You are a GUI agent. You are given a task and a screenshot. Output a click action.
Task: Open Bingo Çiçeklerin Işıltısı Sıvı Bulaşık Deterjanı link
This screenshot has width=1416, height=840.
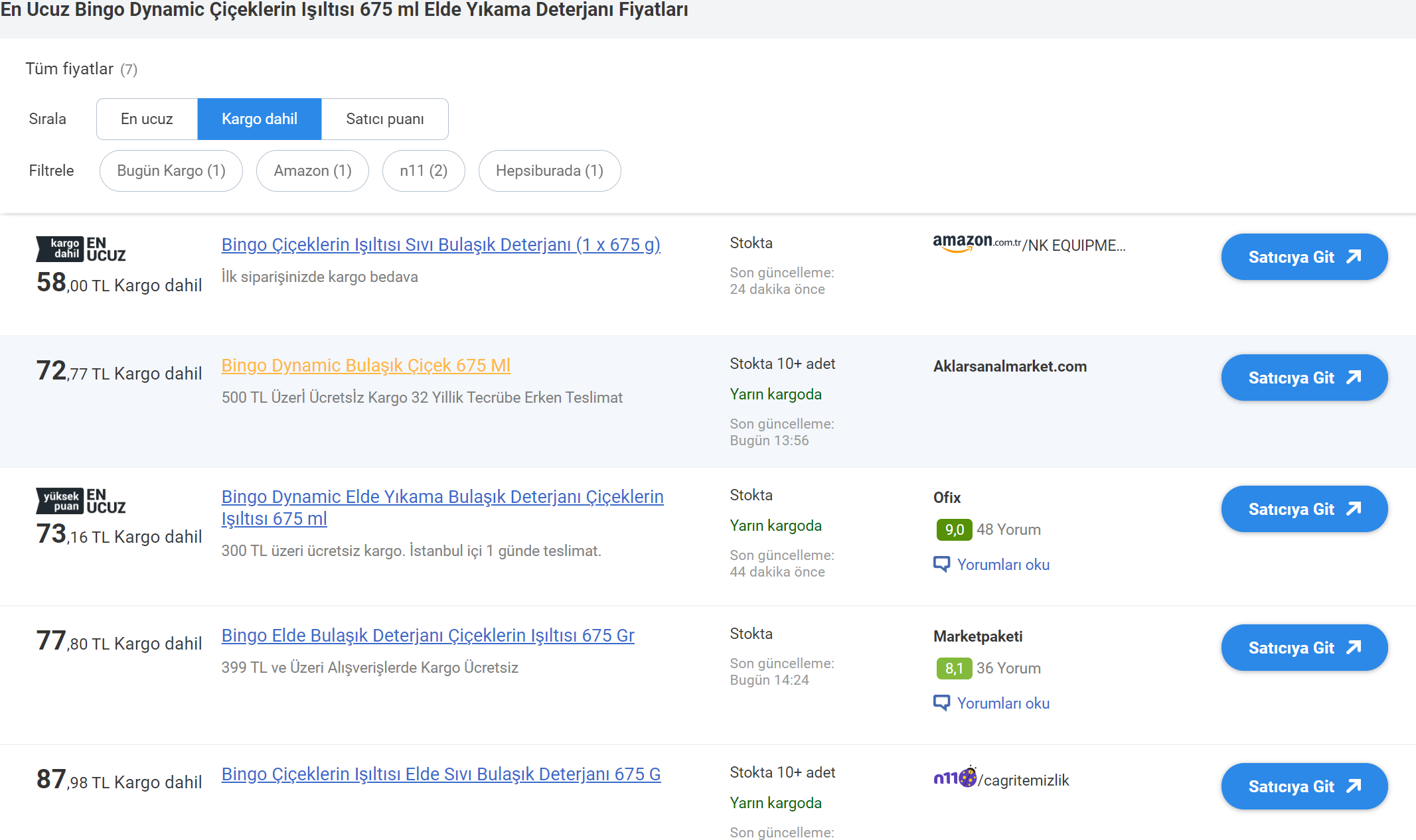tap(441, 245)
